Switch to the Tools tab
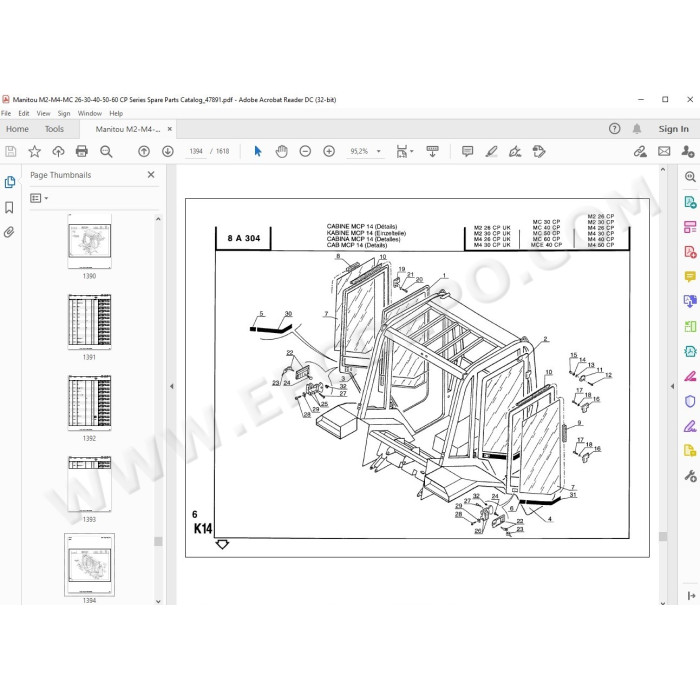This screenshot has width=700, height=700. tap(54, 129)
